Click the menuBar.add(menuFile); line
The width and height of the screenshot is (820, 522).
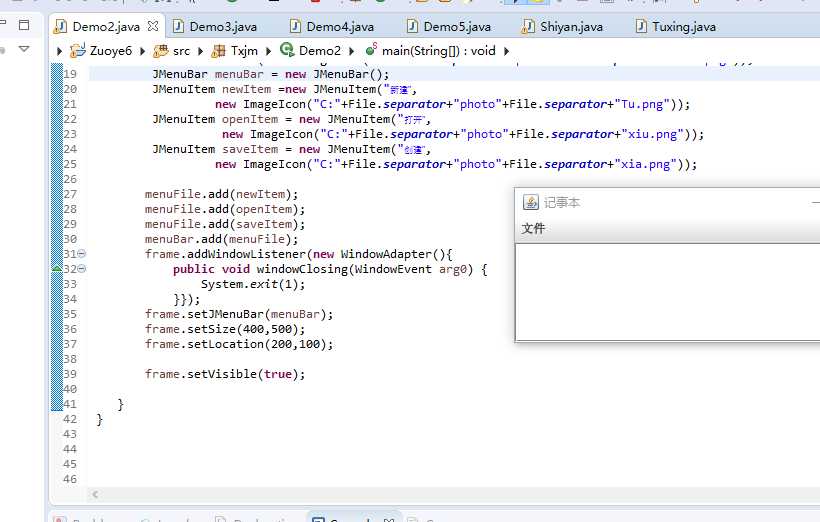pos(221,239)
